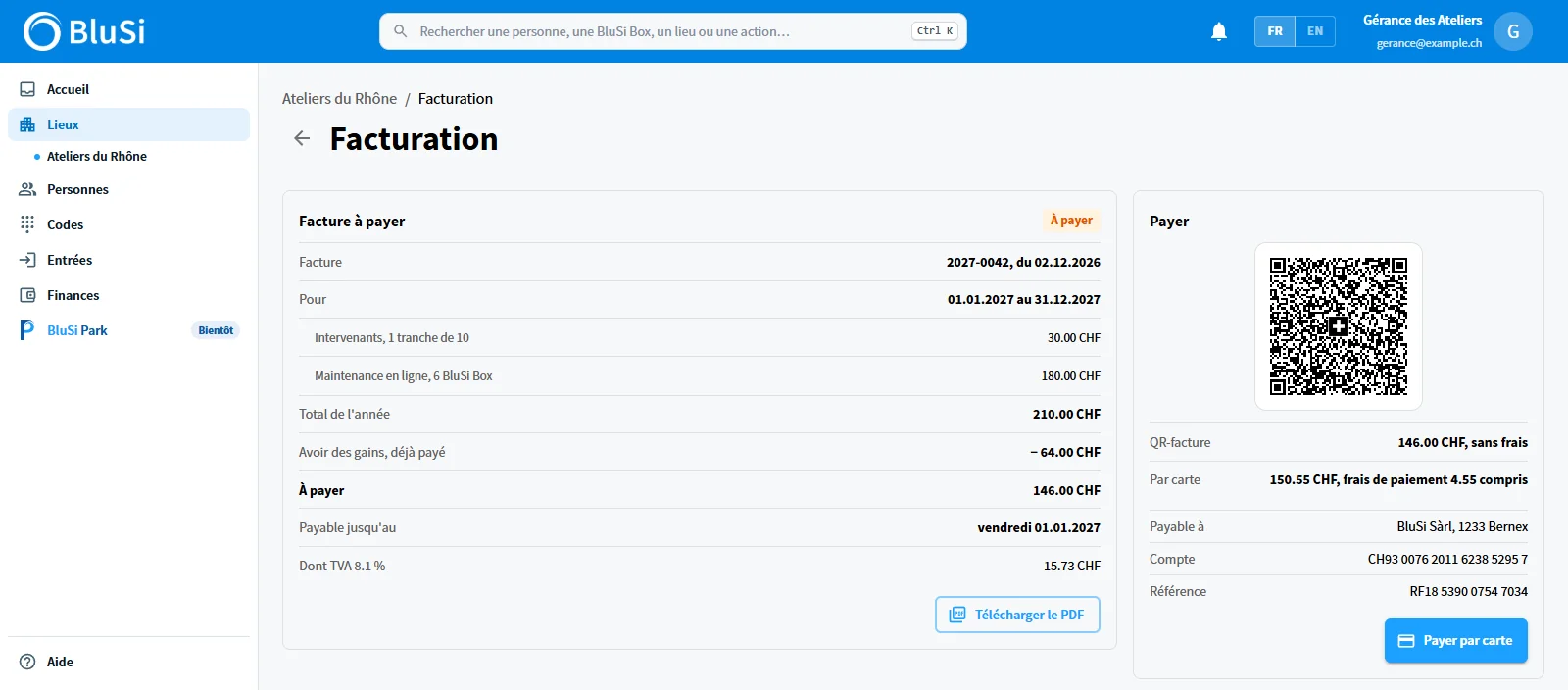Image resolution: width=1568 pixels, height=690 pixels.
Task: Click the Bientôt badge
Action: [x=216, y=330]
